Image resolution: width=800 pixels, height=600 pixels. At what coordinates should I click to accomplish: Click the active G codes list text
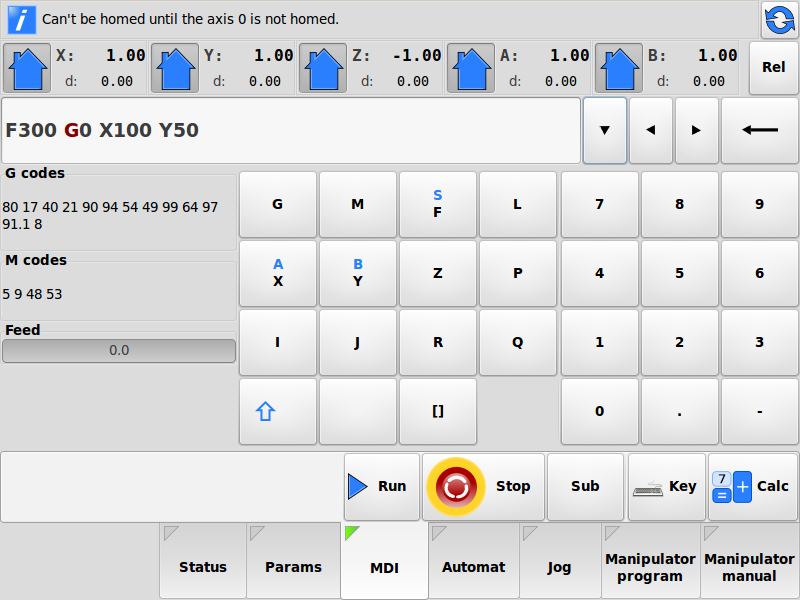click(x=110, y=215)
